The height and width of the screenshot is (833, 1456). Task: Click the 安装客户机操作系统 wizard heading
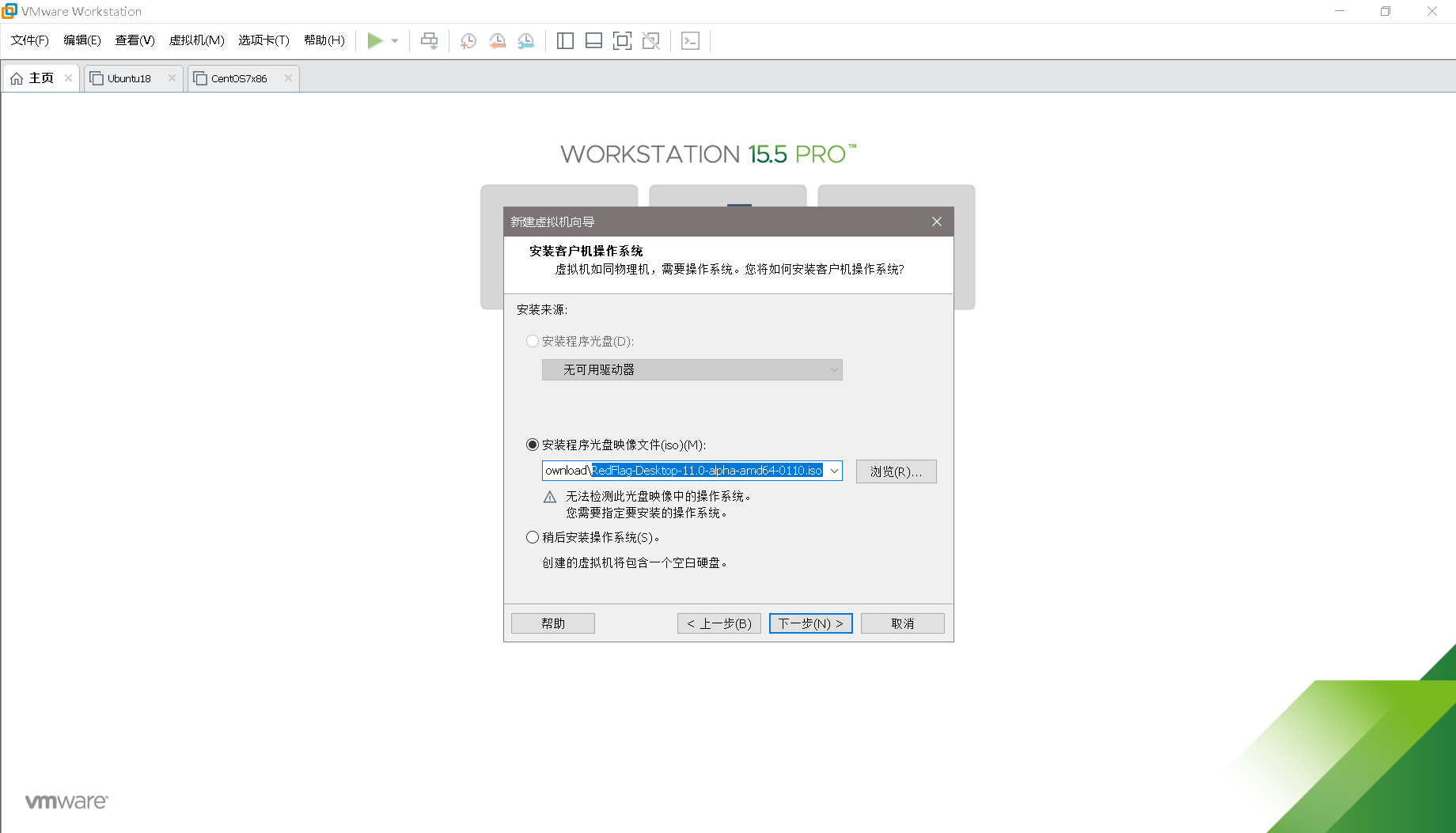point(586,251)
